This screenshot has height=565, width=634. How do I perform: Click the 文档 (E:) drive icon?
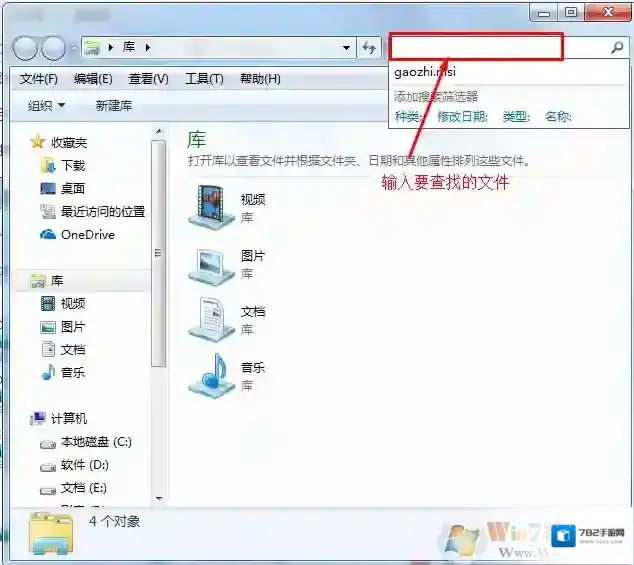[x=48, y=491]
